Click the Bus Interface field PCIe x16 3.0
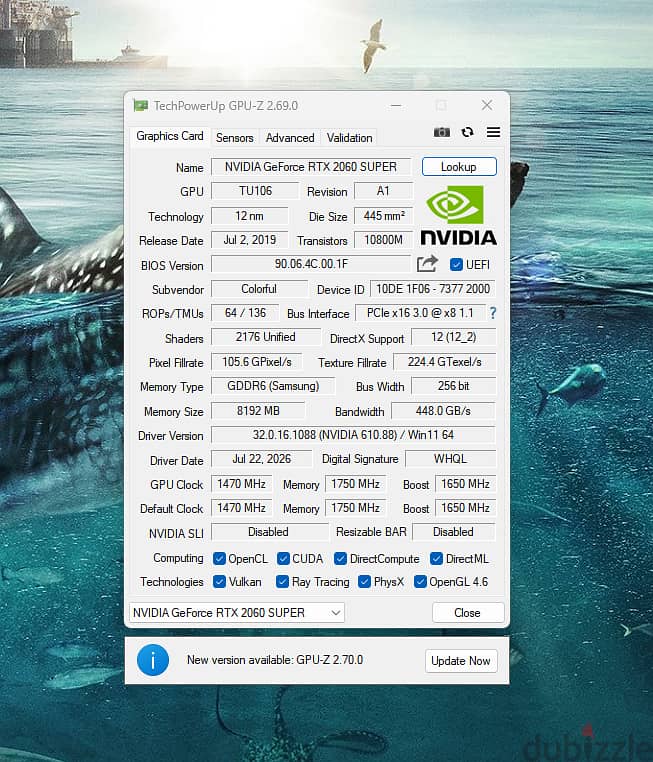Screen dimensions: 653x762 [420, 313]
